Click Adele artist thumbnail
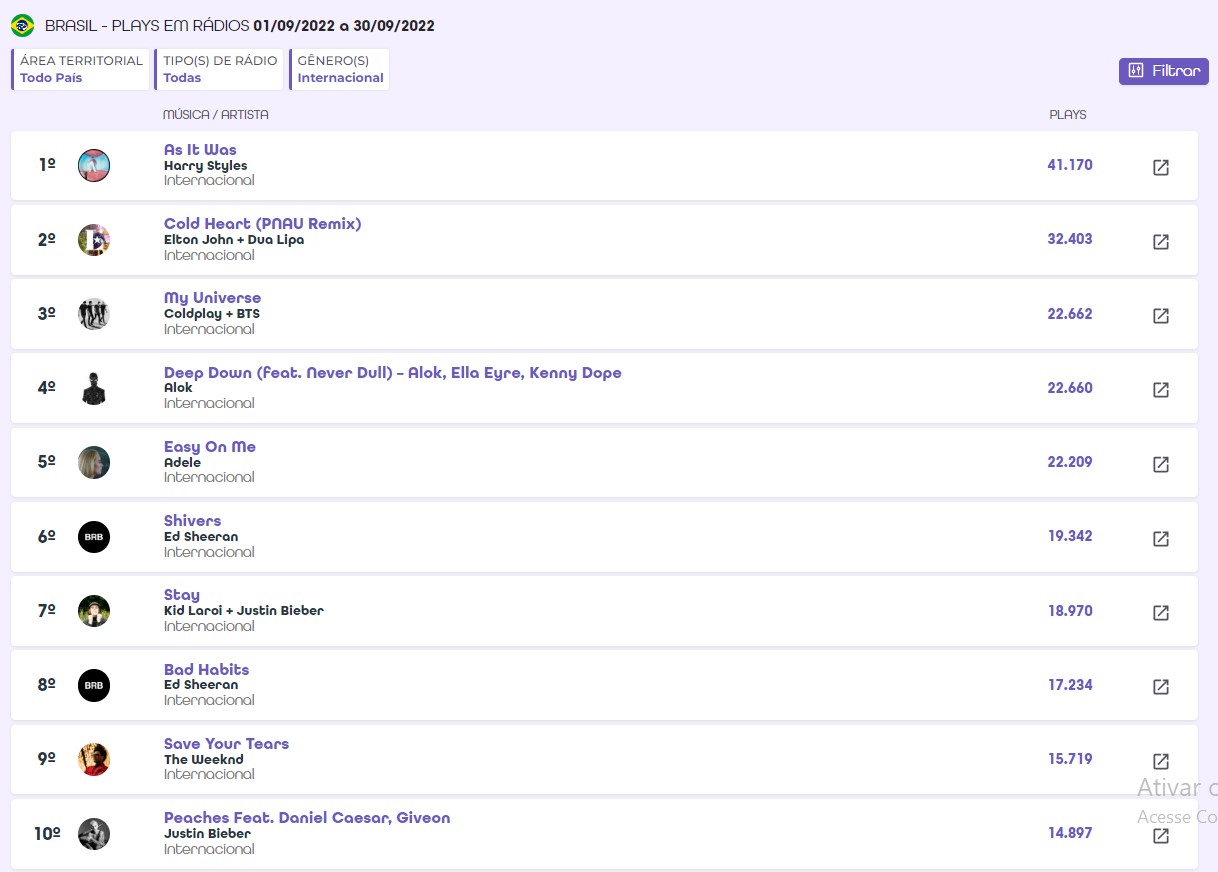The height and width of the screenshot is (872, 1218). pos(94,462)
